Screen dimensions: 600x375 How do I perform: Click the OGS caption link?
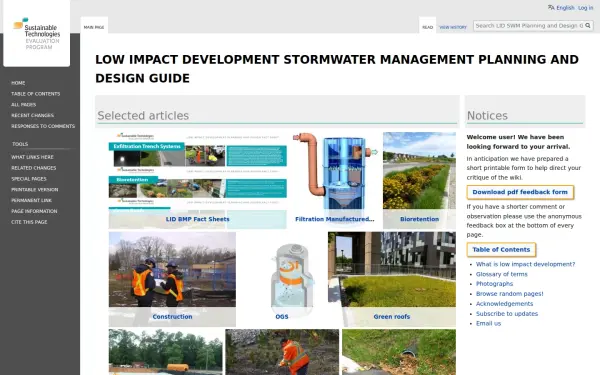[x=282, y=317]
